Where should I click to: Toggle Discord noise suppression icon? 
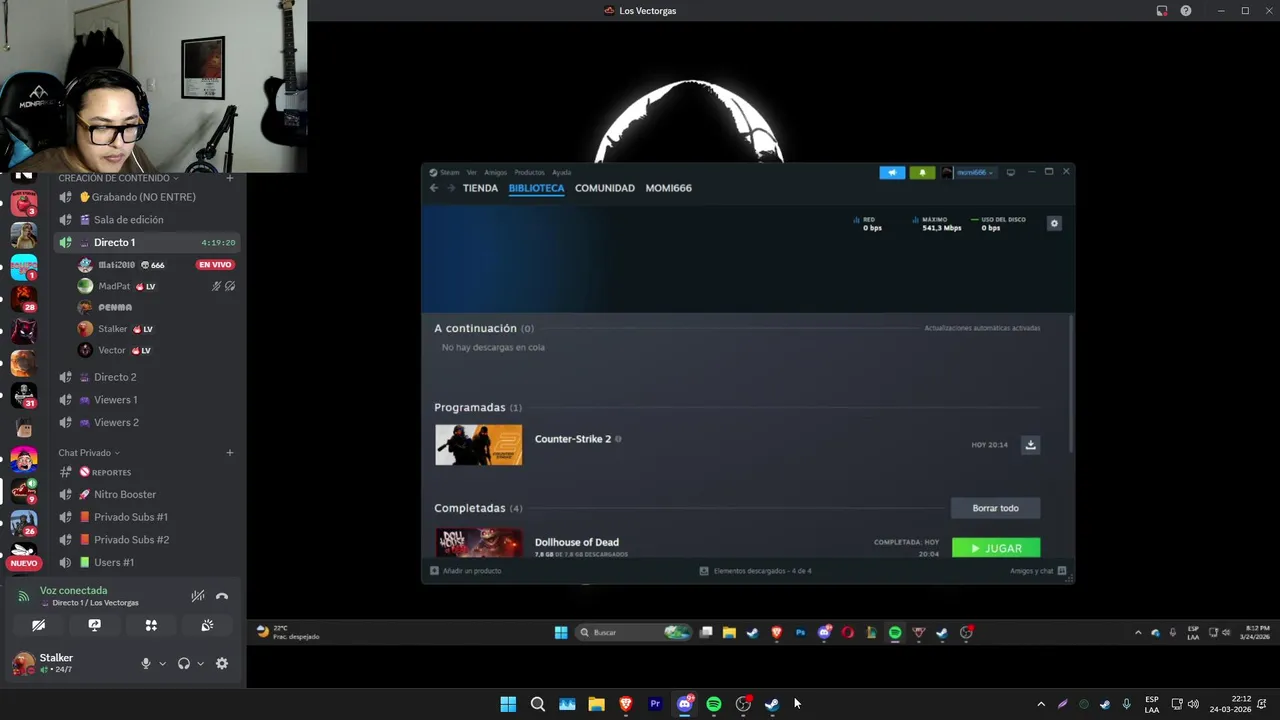[198, 596]
